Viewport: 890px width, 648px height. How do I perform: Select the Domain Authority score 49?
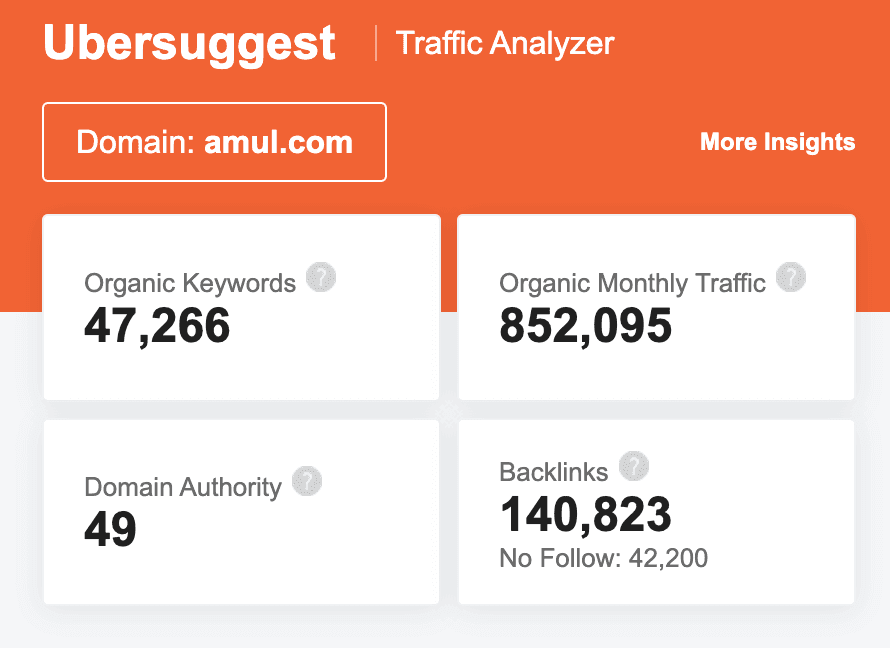coord(110,529)
